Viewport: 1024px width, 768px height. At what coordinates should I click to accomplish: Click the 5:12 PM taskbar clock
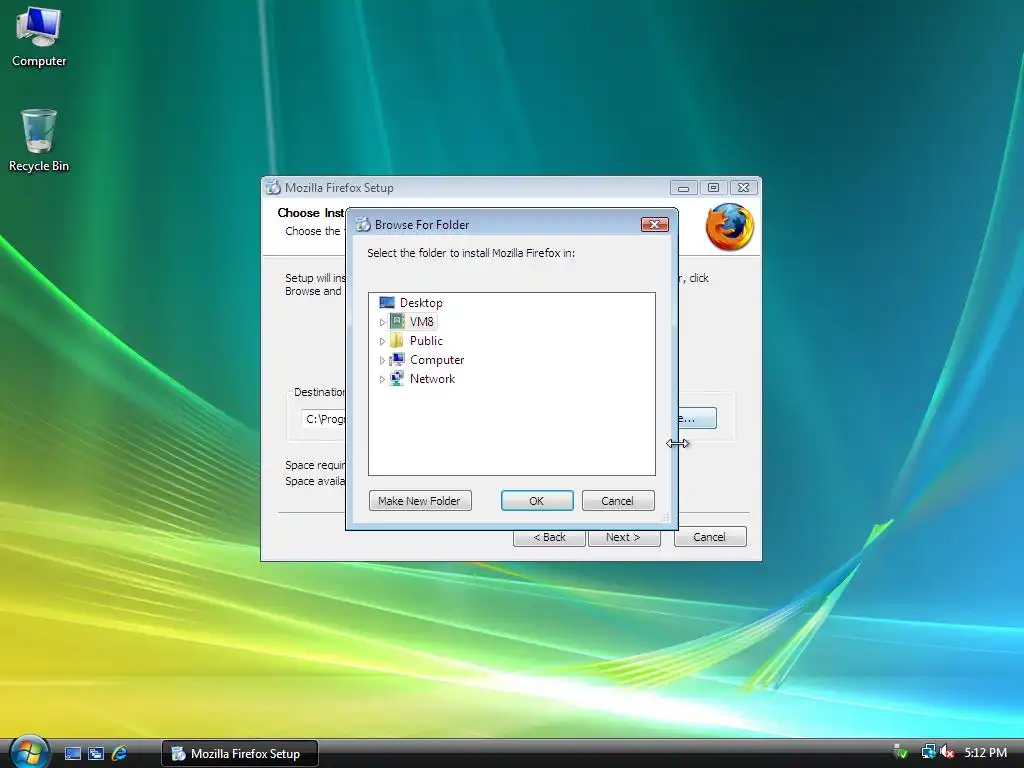[x=985, y=752]
